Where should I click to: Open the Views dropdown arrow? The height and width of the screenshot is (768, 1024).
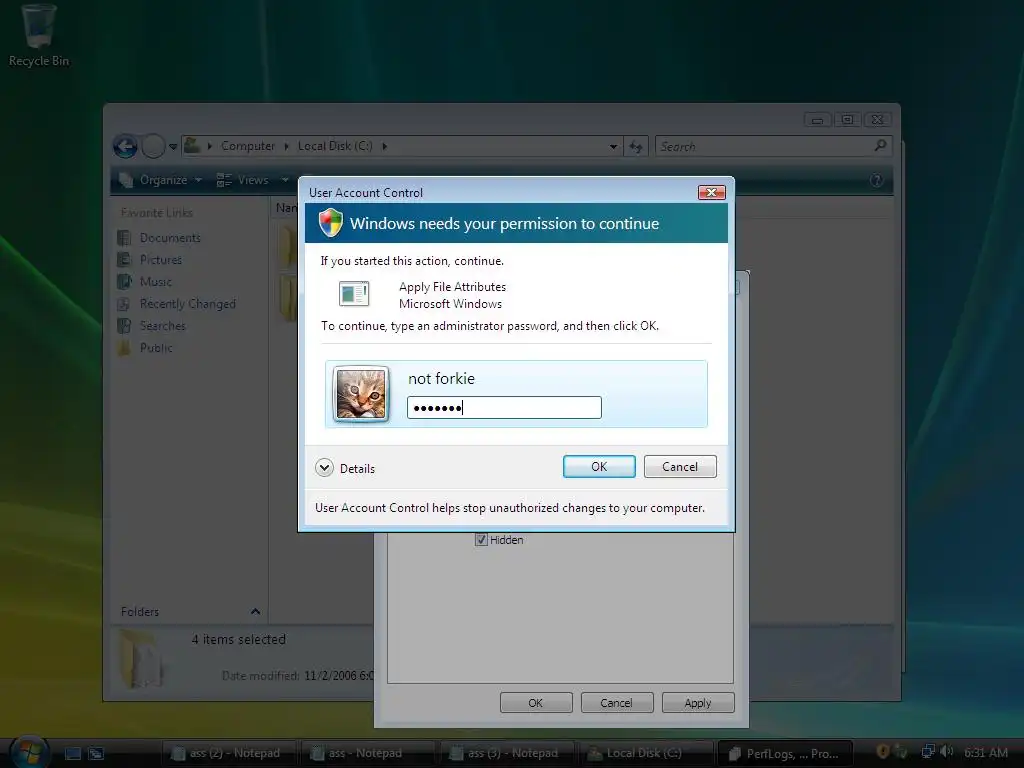pos(285,180)
